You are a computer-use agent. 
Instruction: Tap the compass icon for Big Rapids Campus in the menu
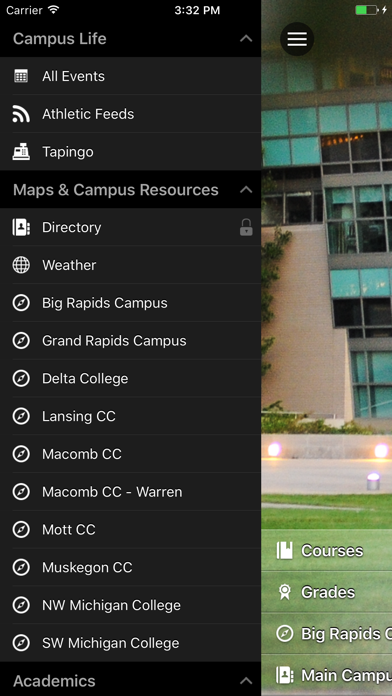point(21,303)
